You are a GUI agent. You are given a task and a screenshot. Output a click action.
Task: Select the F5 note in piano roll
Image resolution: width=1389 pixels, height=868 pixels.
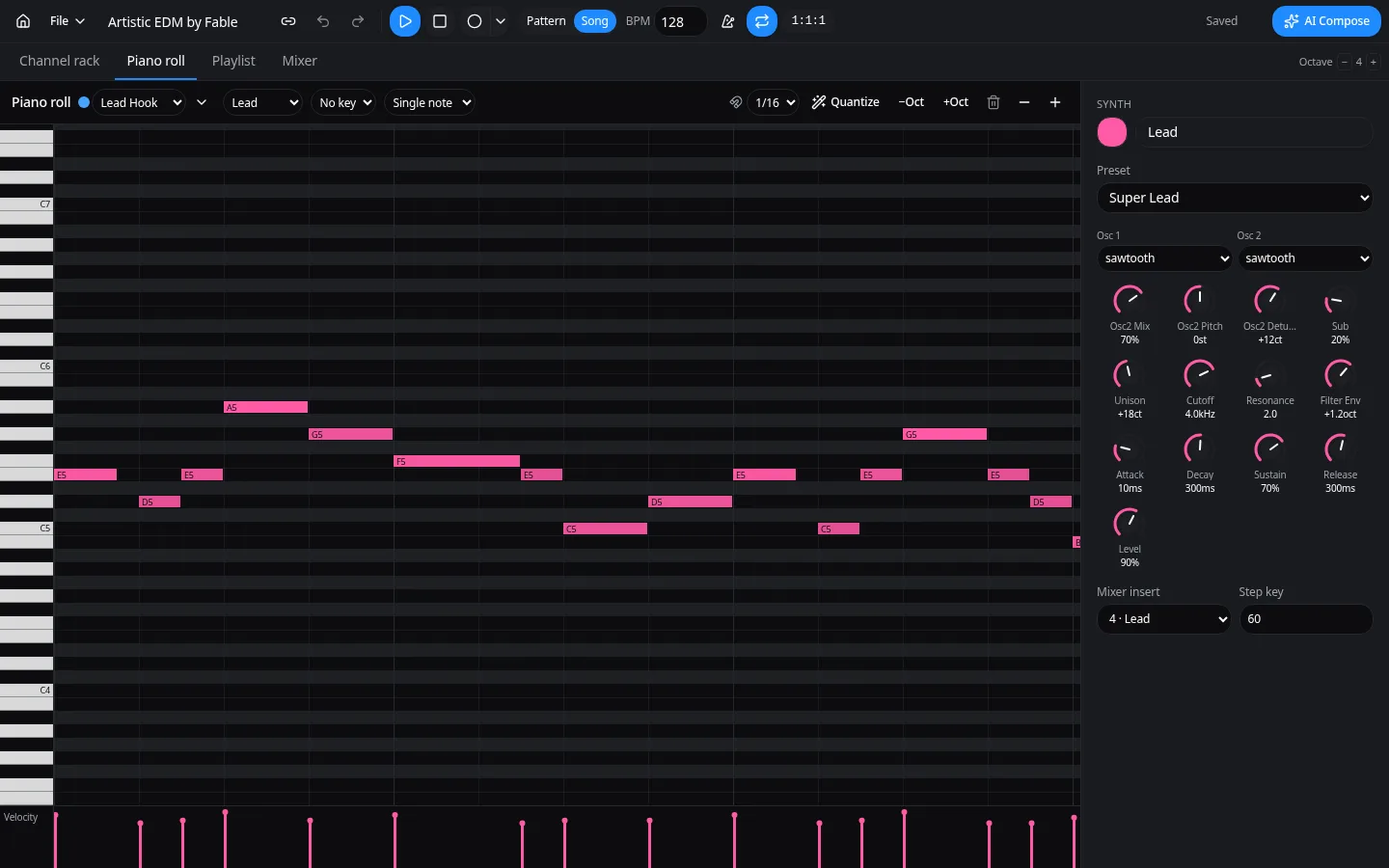[x=456, y=461]
